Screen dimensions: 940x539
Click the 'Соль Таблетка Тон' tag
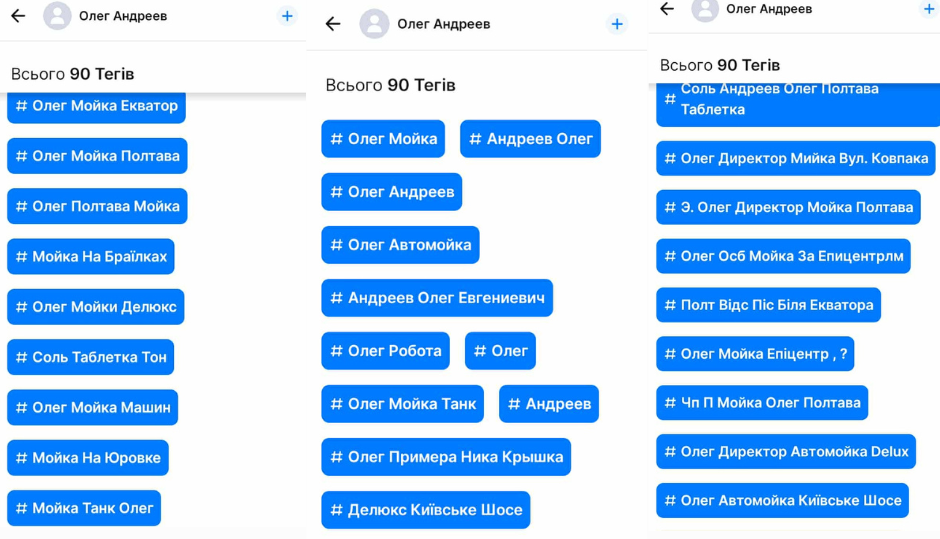click(91, 357)
